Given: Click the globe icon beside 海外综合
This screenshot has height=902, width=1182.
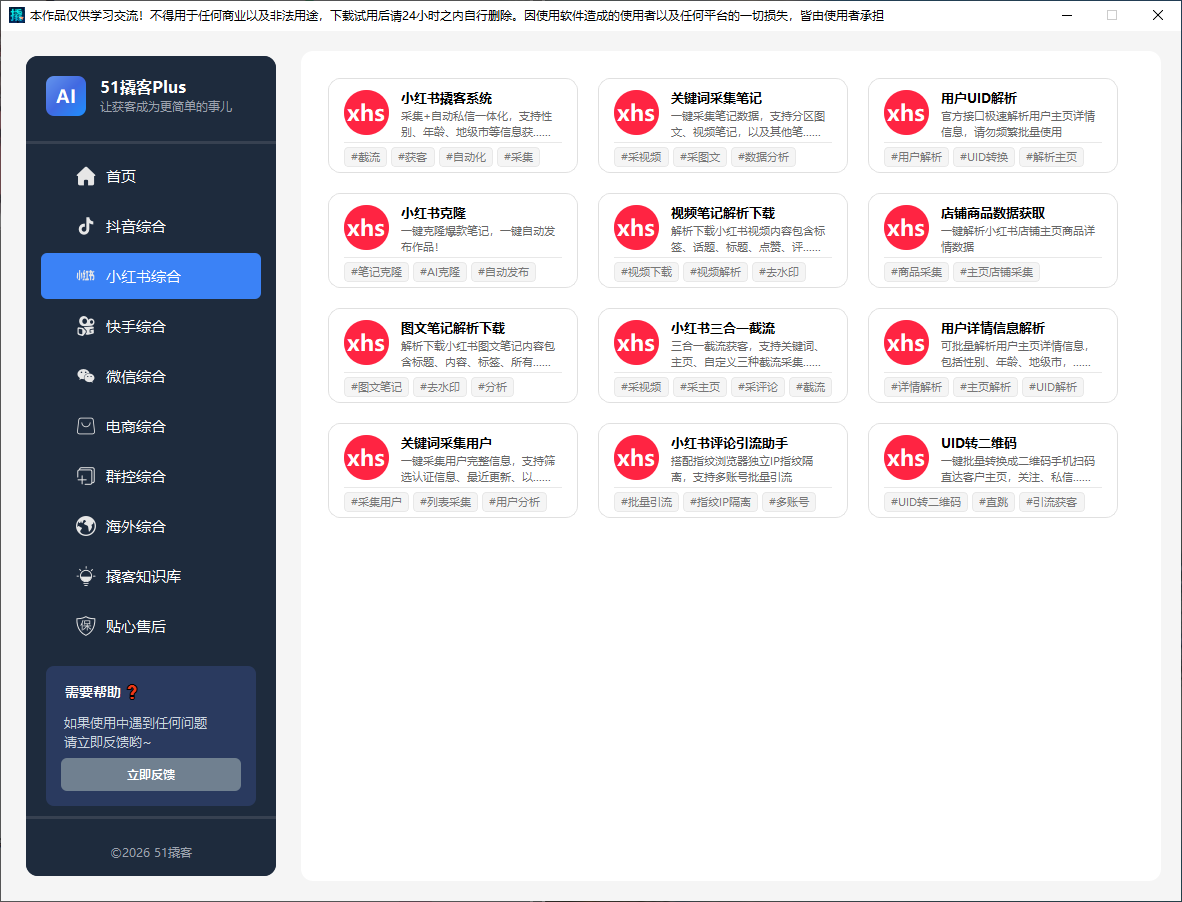Looking at the screenshot, I should click(86, 526).
